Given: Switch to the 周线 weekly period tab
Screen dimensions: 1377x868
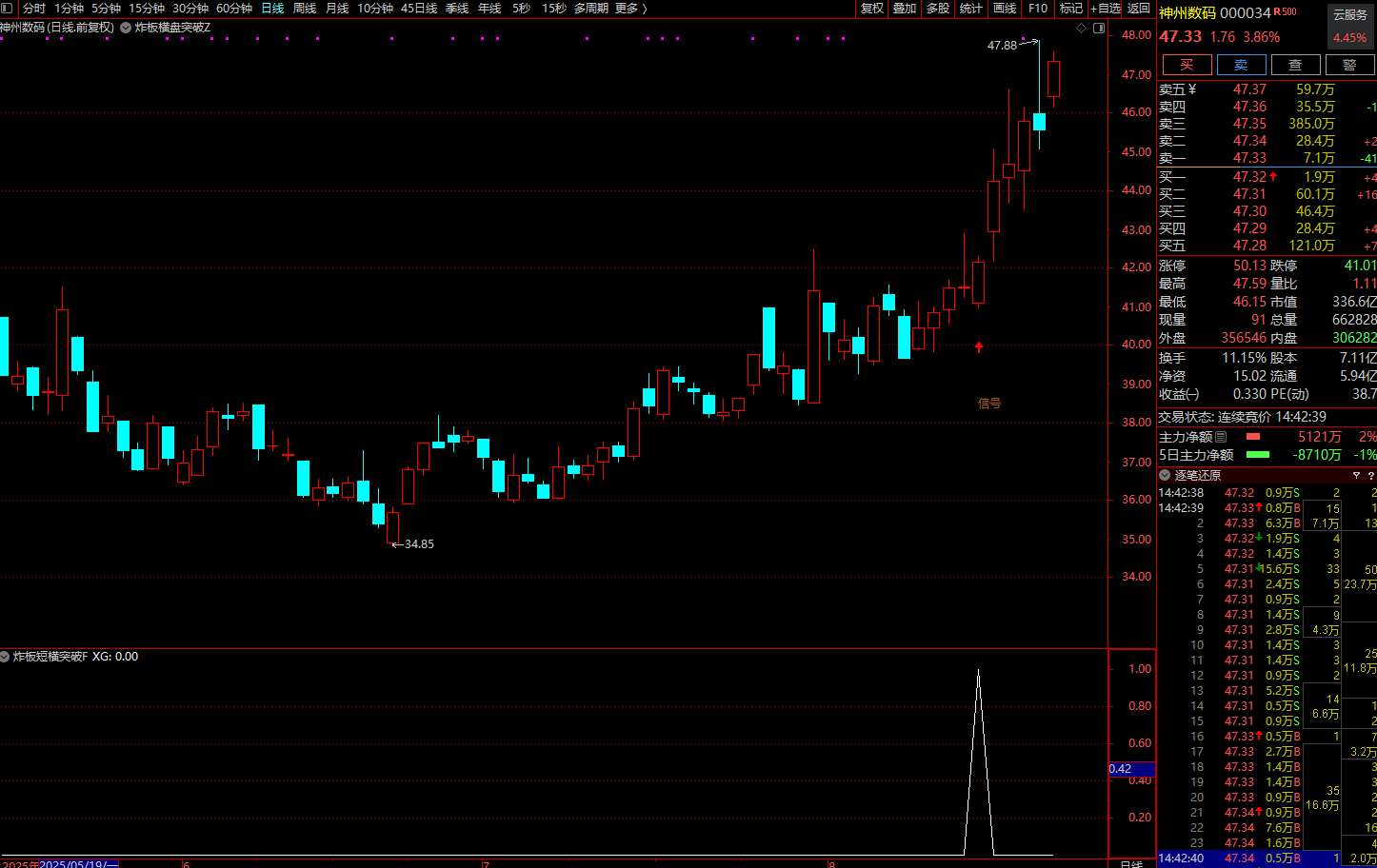Looking at the screenshot, I should (x=305, y=9).
